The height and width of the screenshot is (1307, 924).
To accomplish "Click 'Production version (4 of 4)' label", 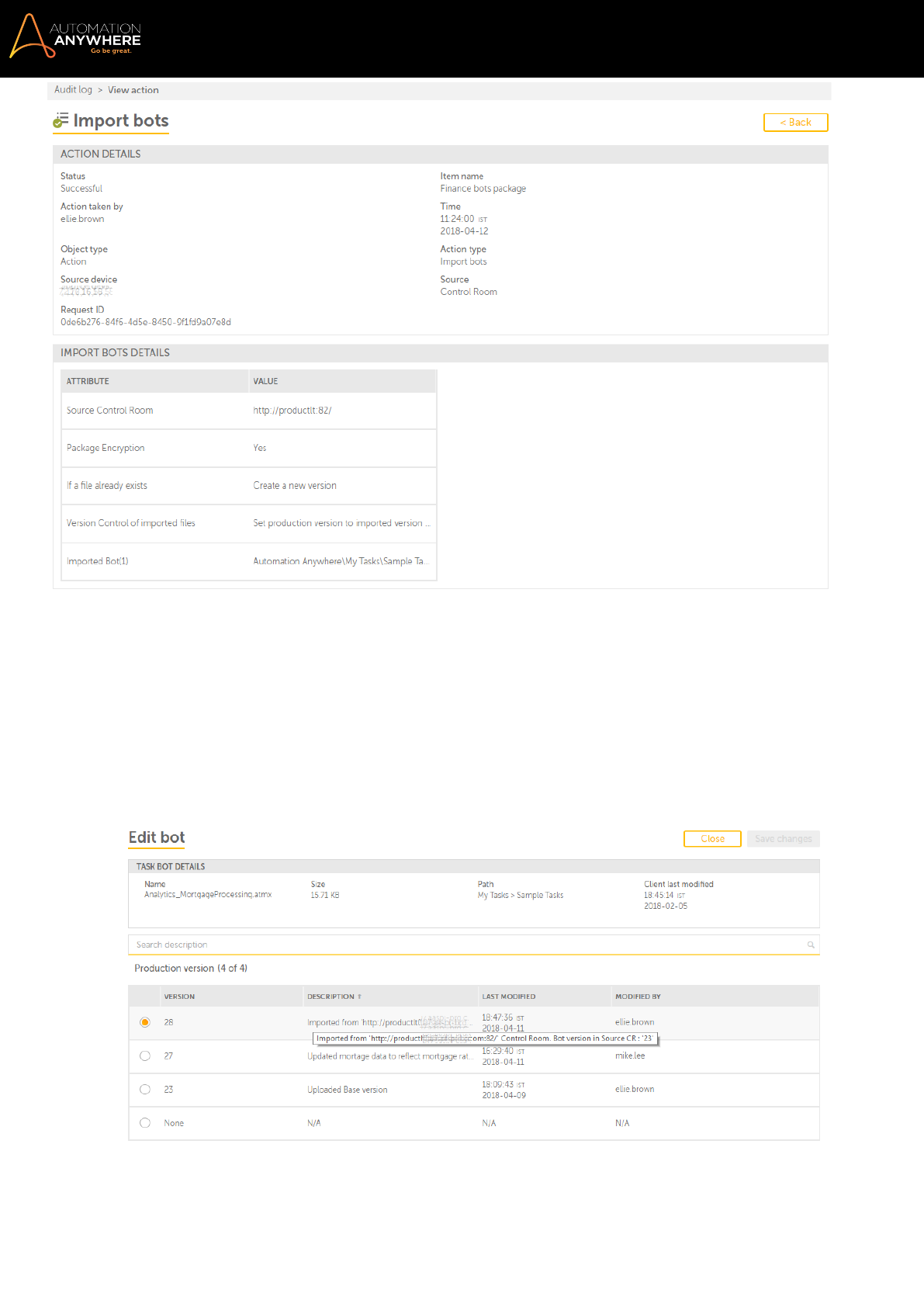I will [x=191, y=969].
